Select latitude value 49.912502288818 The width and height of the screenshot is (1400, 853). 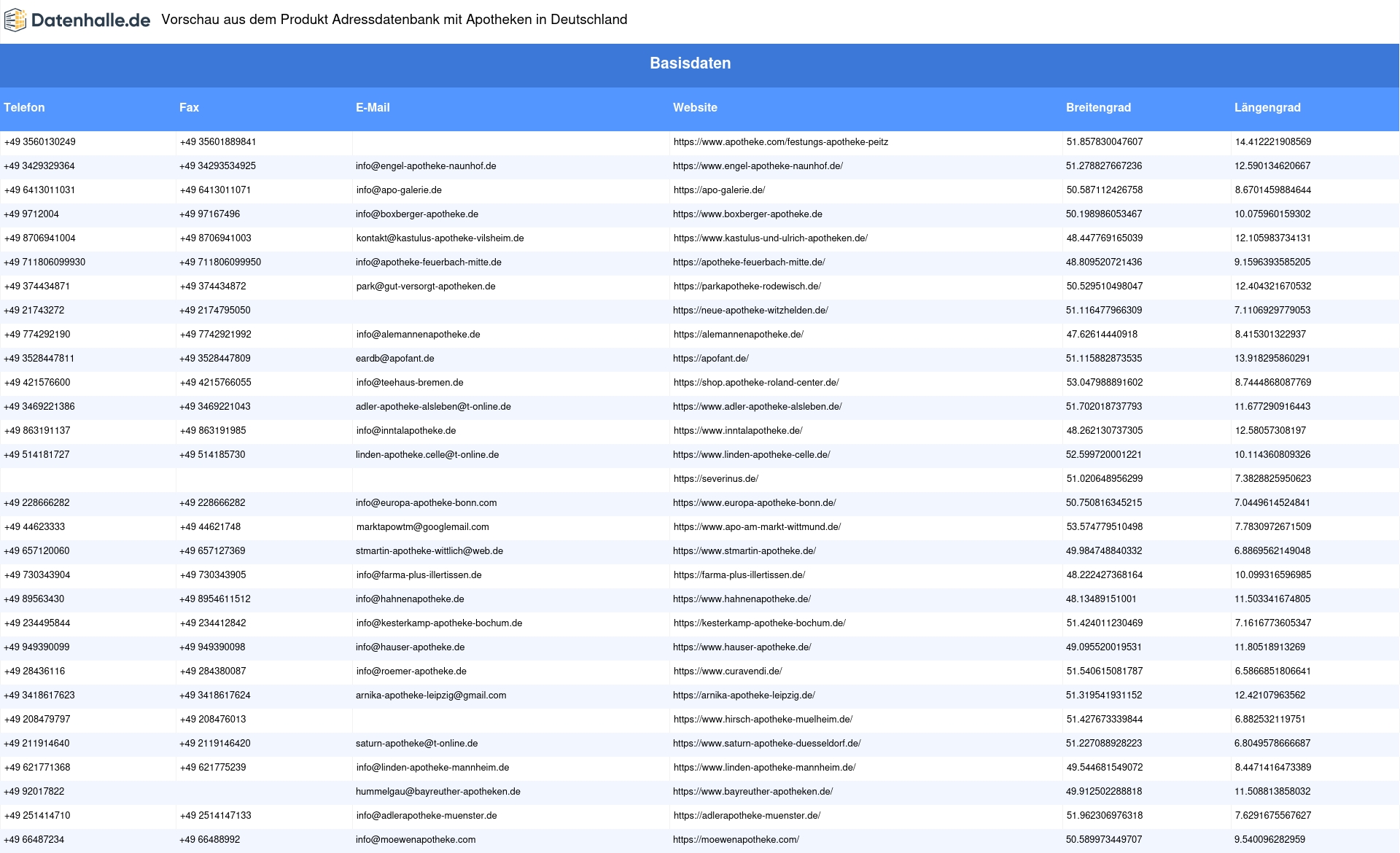(1105, 792)
